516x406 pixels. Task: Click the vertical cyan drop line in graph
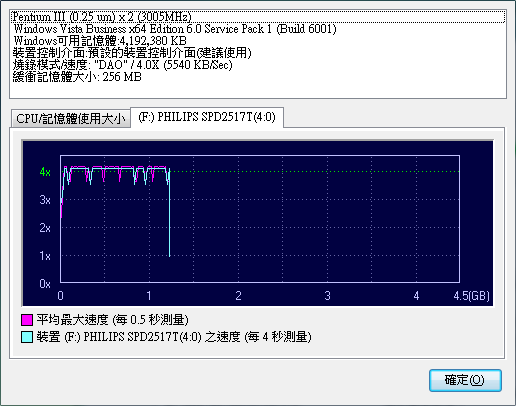170,213
